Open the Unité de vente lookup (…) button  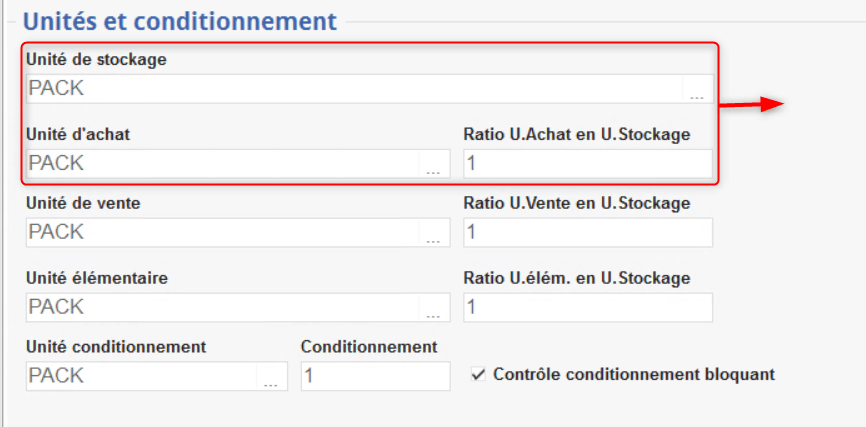click(433, 236)
